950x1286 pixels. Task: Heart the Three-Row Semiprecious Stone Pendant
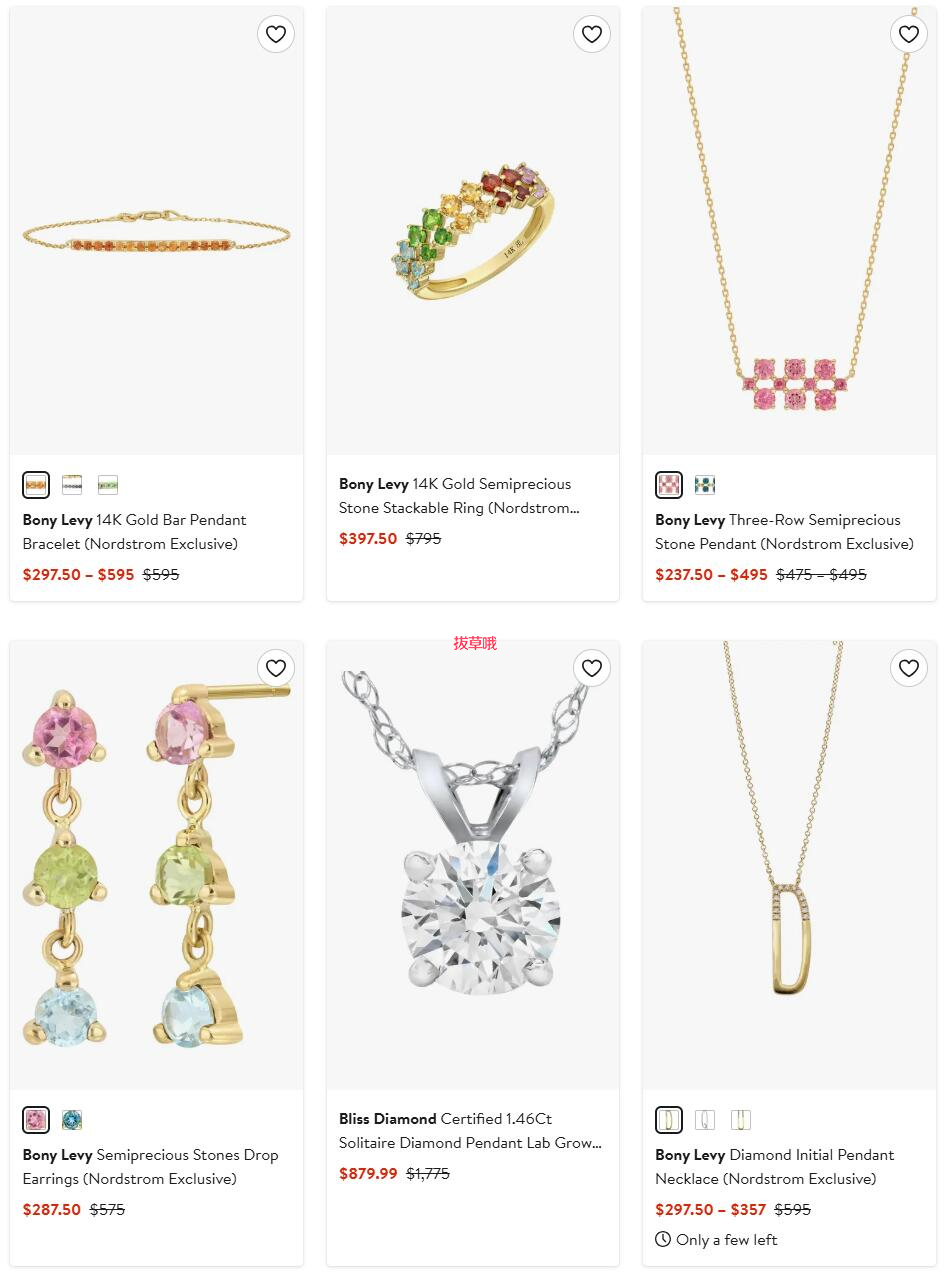pos(909,34)
